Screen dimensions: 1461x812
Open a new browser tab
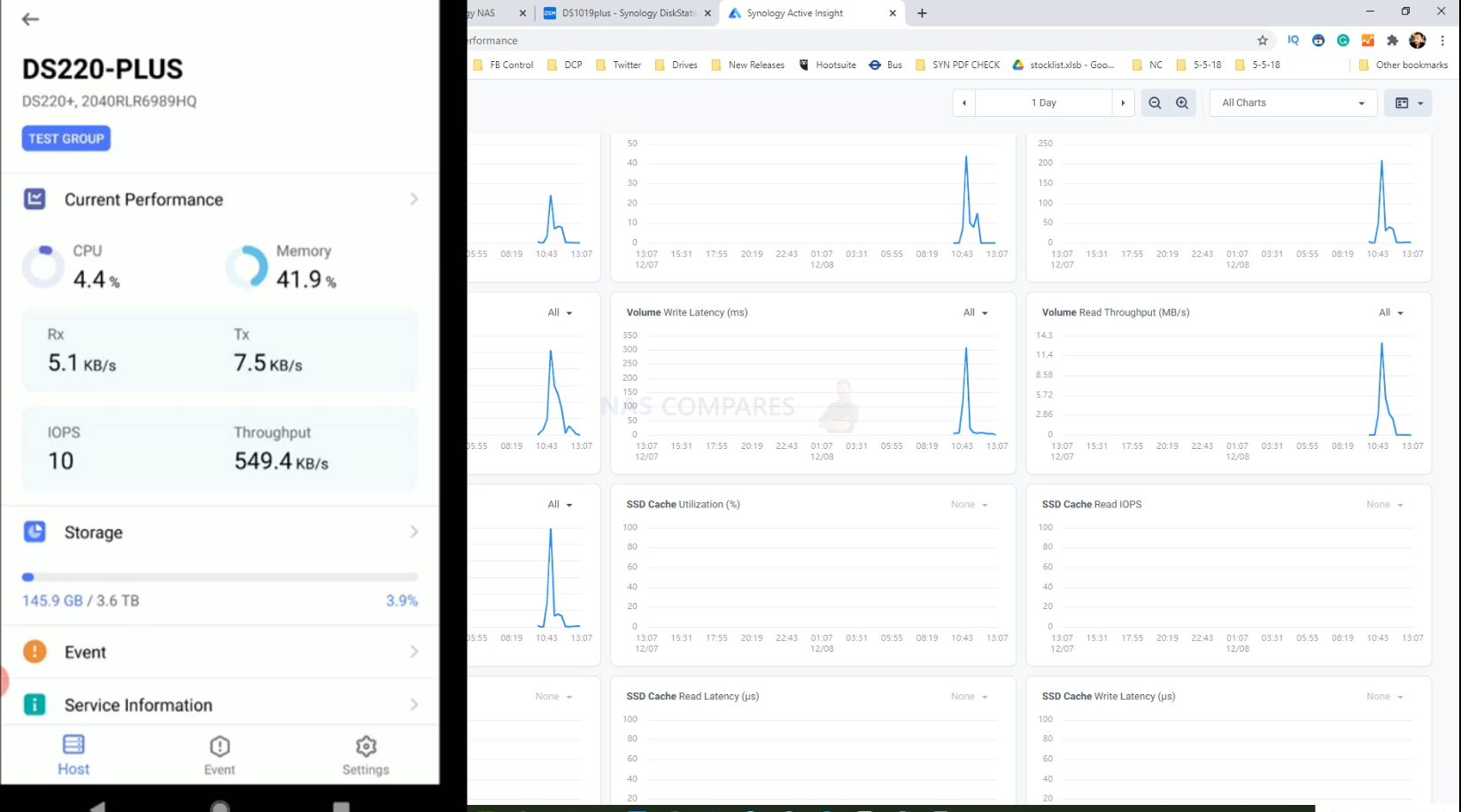click(922, 13)
